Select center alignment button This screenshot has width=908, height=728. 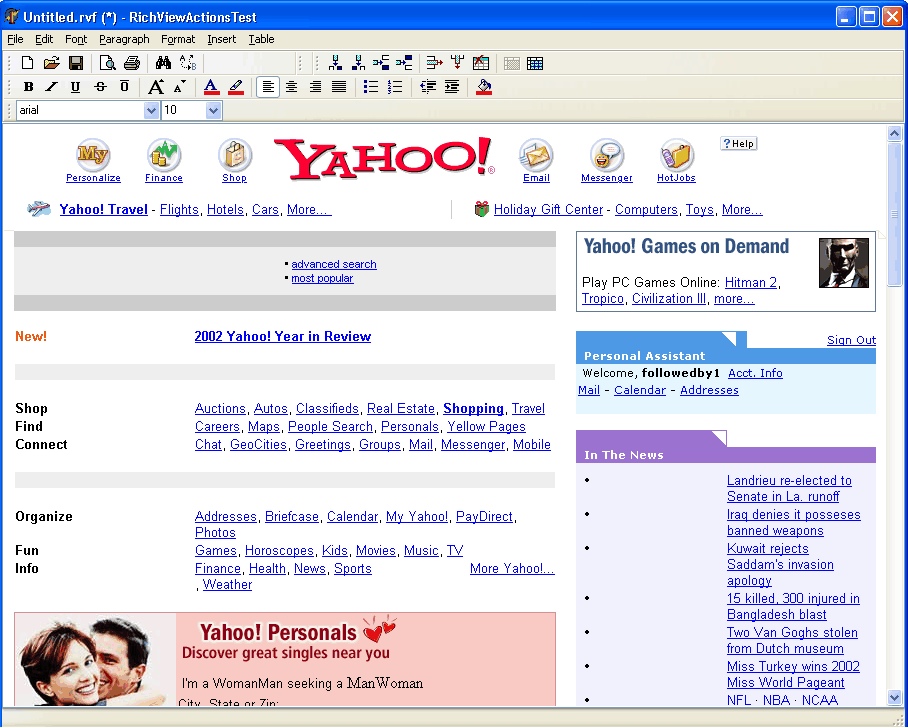(291, 87)
